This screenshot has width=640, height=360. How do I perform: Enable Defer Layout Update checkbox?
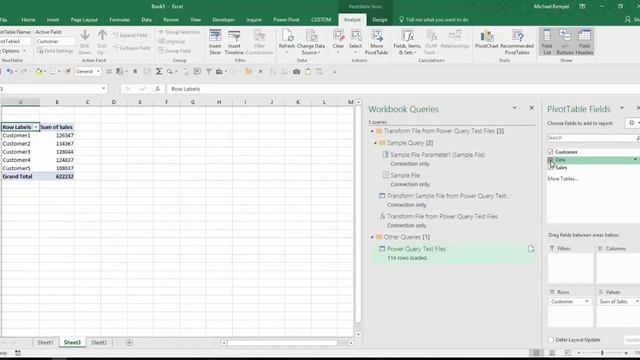[551, 340]
